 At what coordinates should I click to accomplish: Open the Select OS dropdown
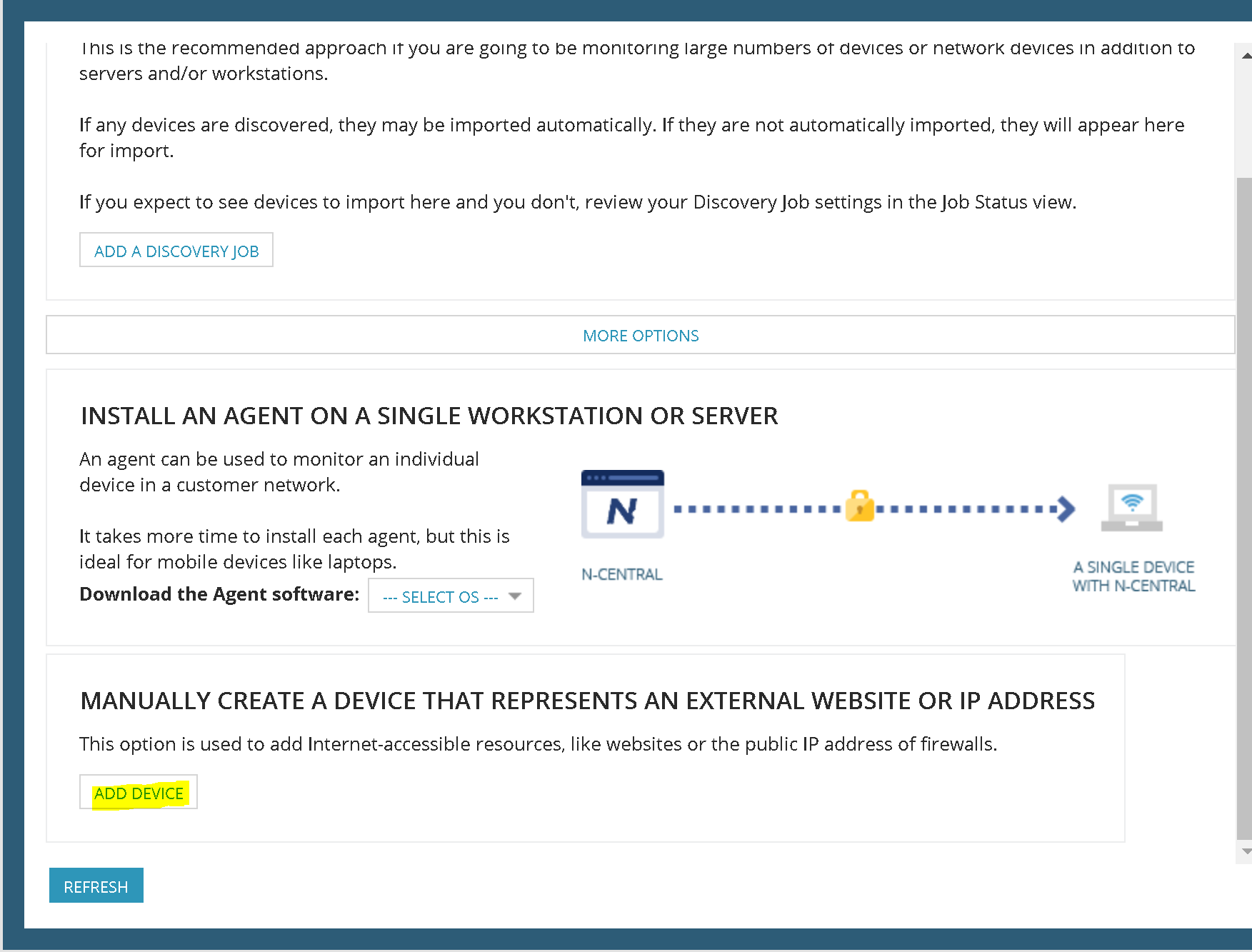tap(451, 596)
